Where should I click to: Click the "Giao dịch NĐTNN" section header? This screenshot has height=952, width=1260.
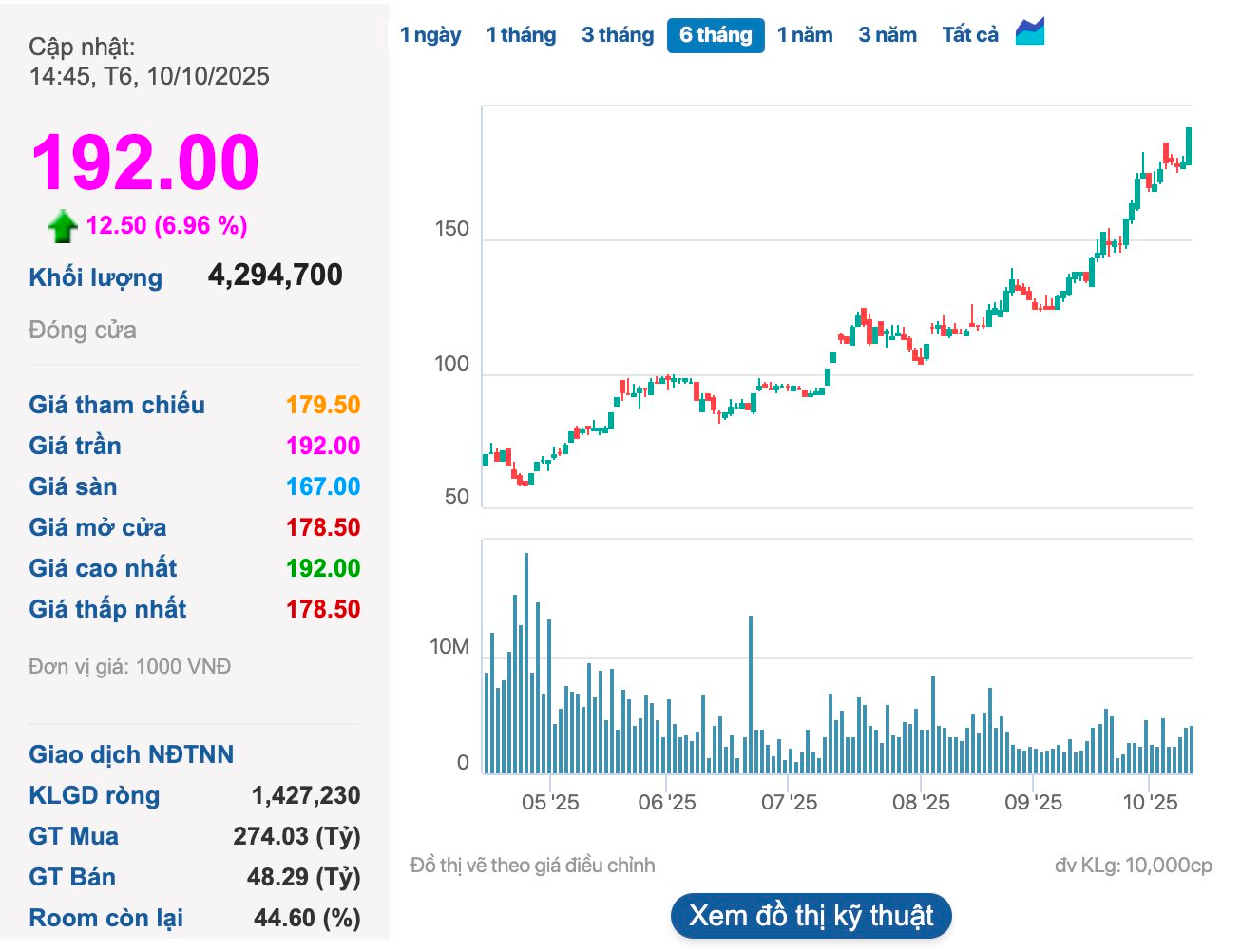click(130, 754)
